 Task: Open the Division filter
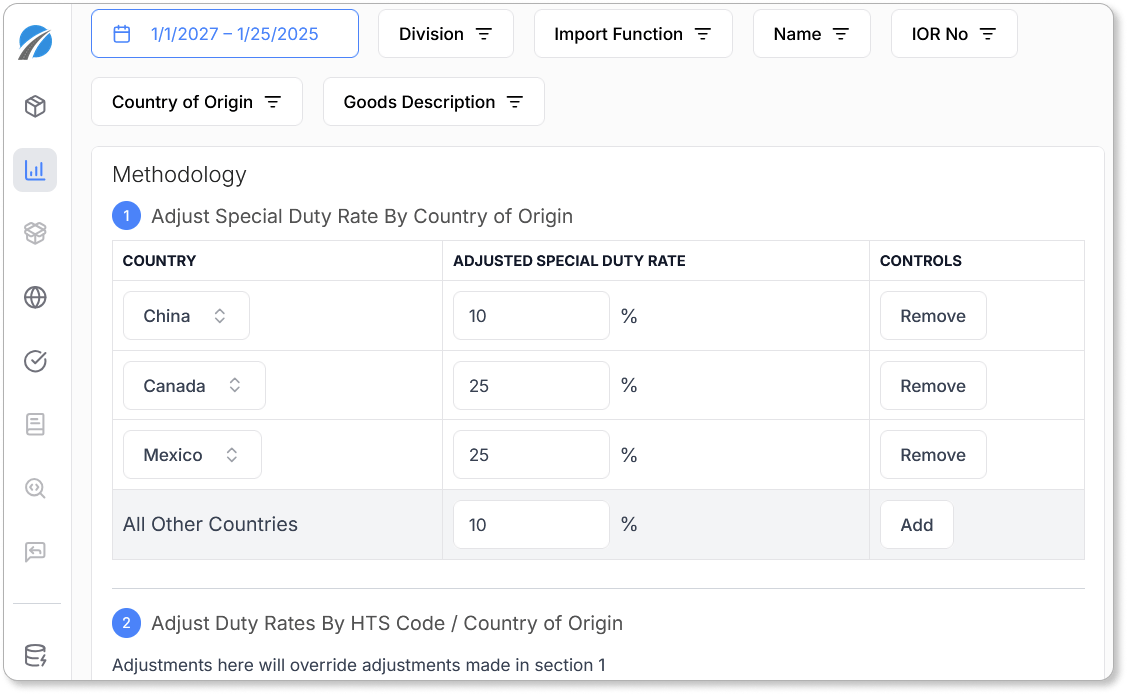(x=446, y=34)
